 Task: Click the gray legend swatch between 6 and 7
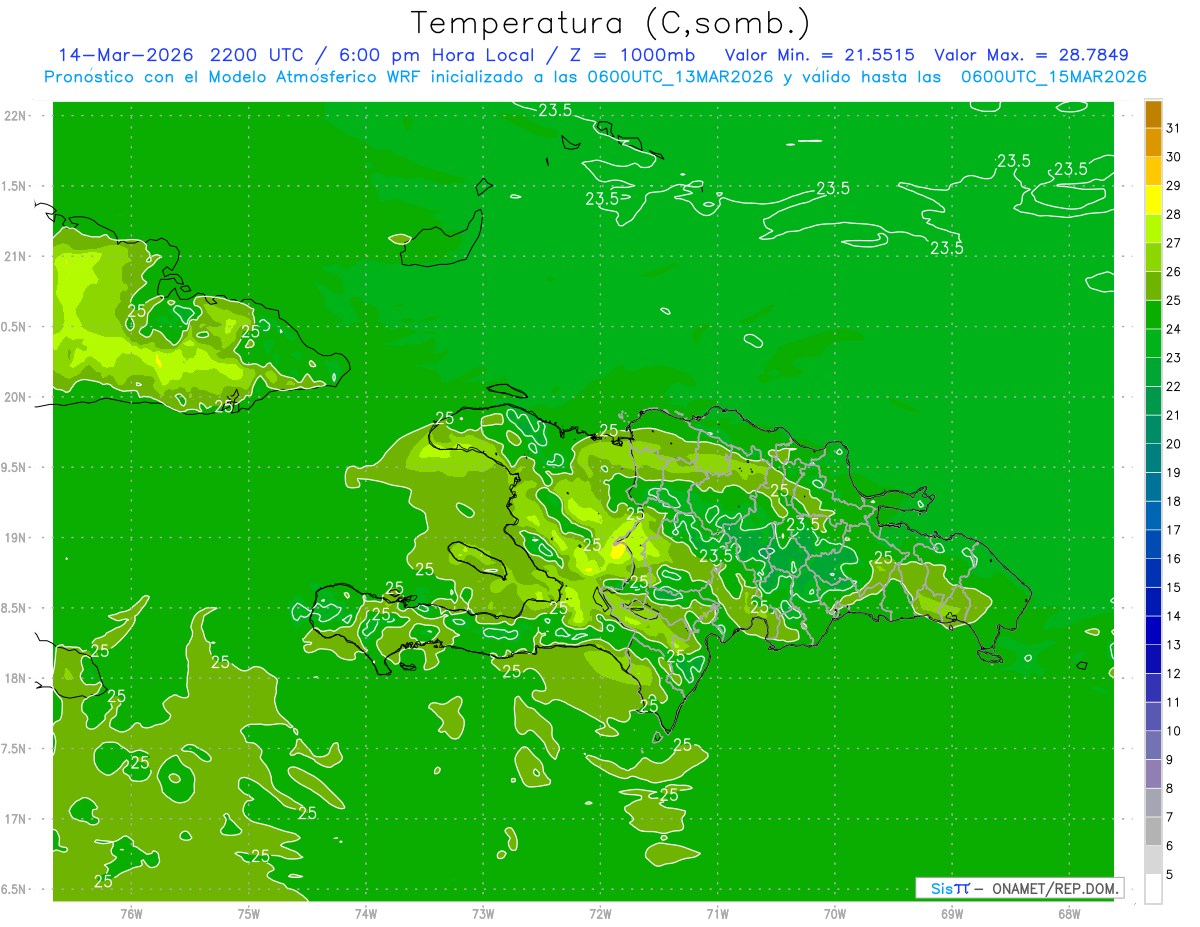point(1153,831)
